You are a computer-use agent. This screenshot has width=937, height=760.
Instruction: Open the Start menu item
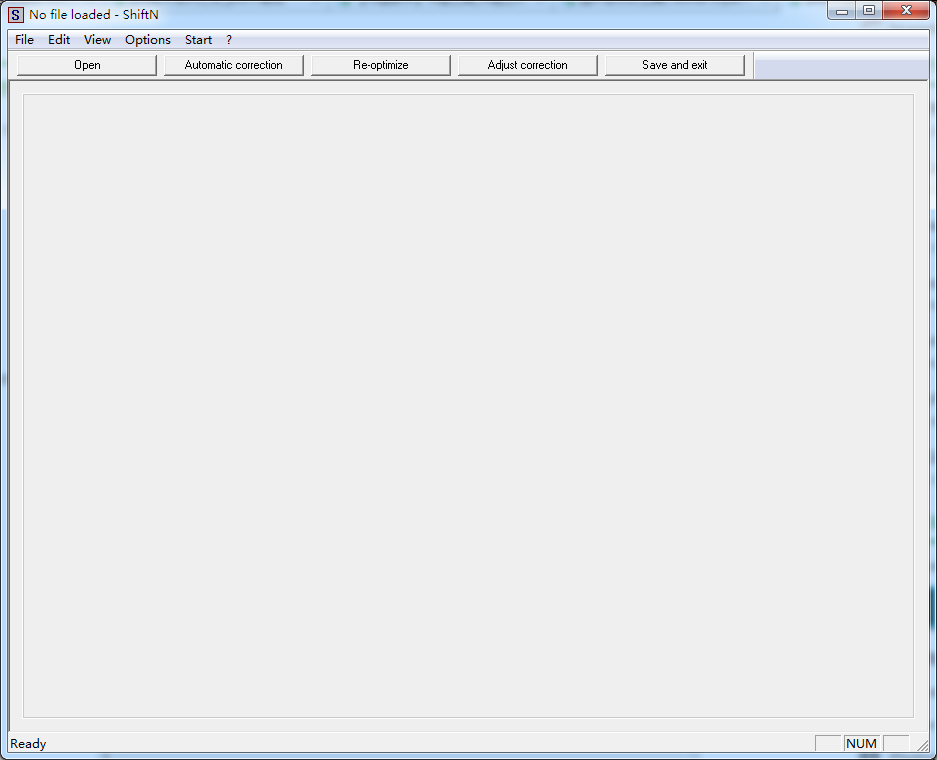198,40
